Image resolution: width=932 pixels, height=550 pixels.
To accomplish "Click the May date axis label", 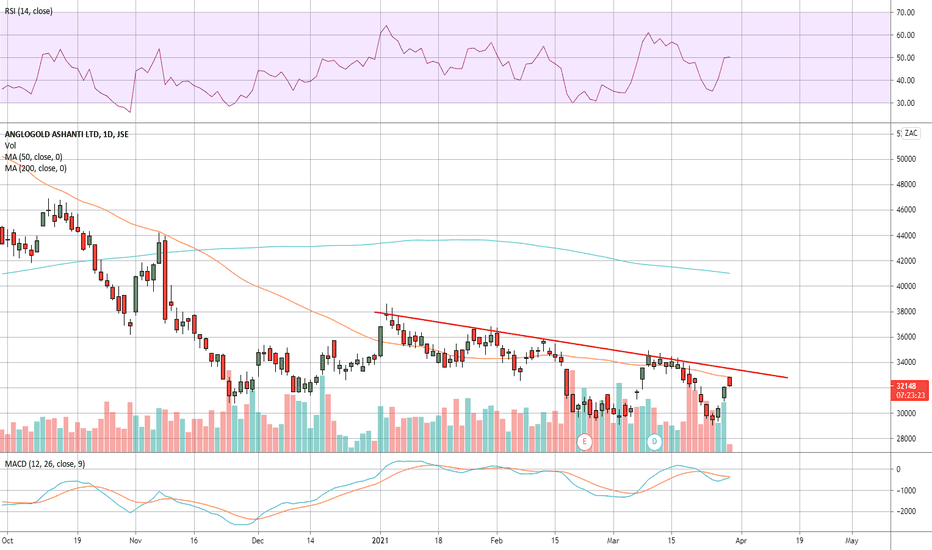I will click(x=852, y=540).
